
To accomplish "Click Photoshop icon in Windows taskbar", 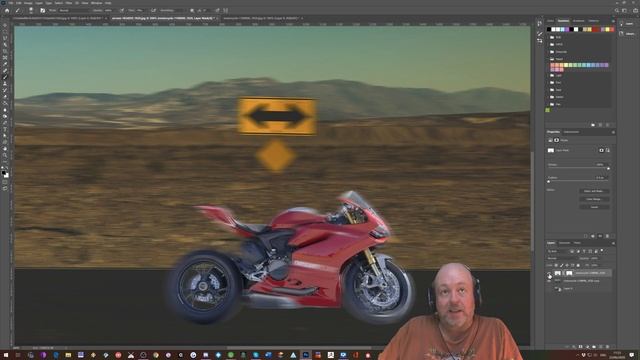I will (x=306, y=355).
